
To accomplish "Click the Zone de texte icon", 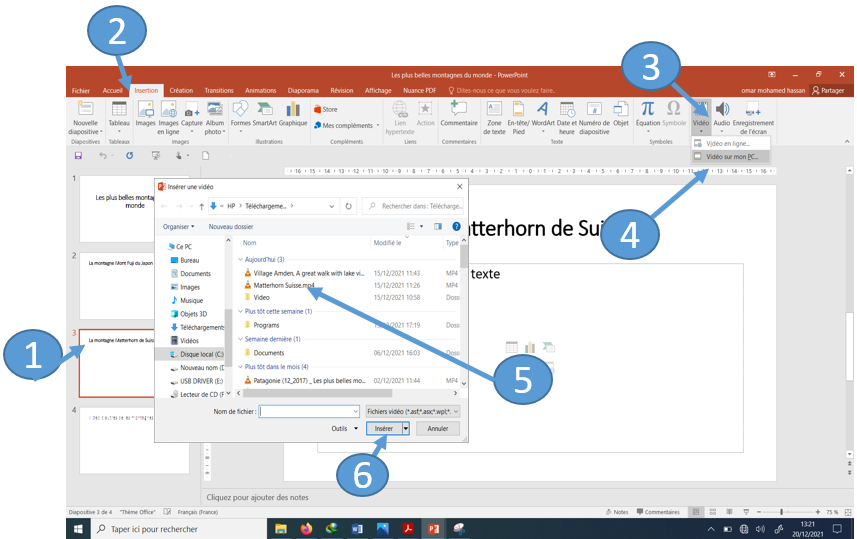I will [x=494, y=112].
